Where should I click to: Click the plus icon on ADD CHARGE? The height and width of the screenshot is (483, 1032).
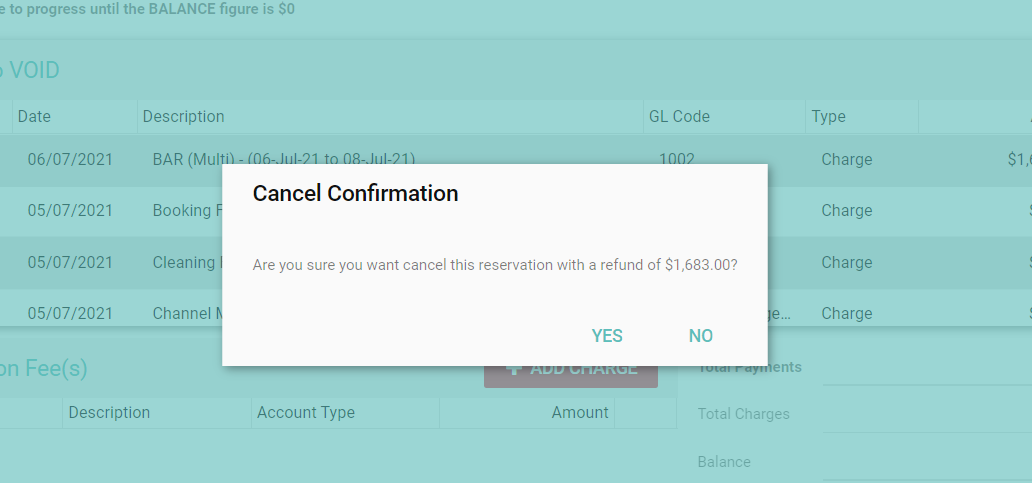(515, 369)
